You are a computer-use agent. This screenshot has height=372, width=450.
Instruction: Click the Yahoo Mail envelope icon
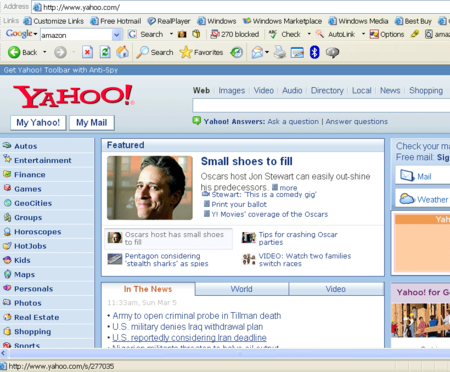click(407, 175)
